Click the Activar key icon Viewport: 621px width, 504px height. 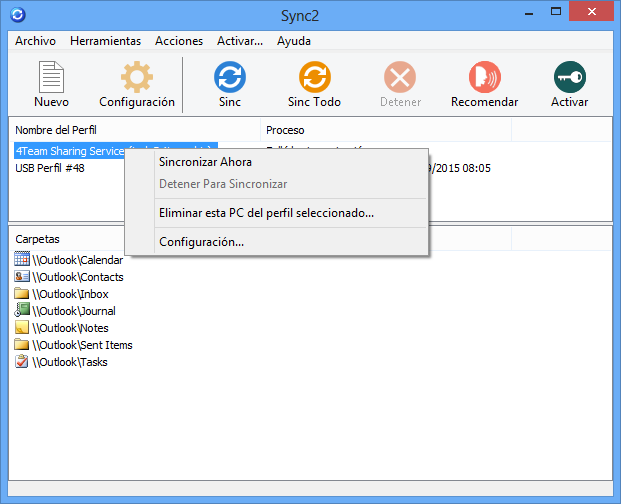click(570, 77)
